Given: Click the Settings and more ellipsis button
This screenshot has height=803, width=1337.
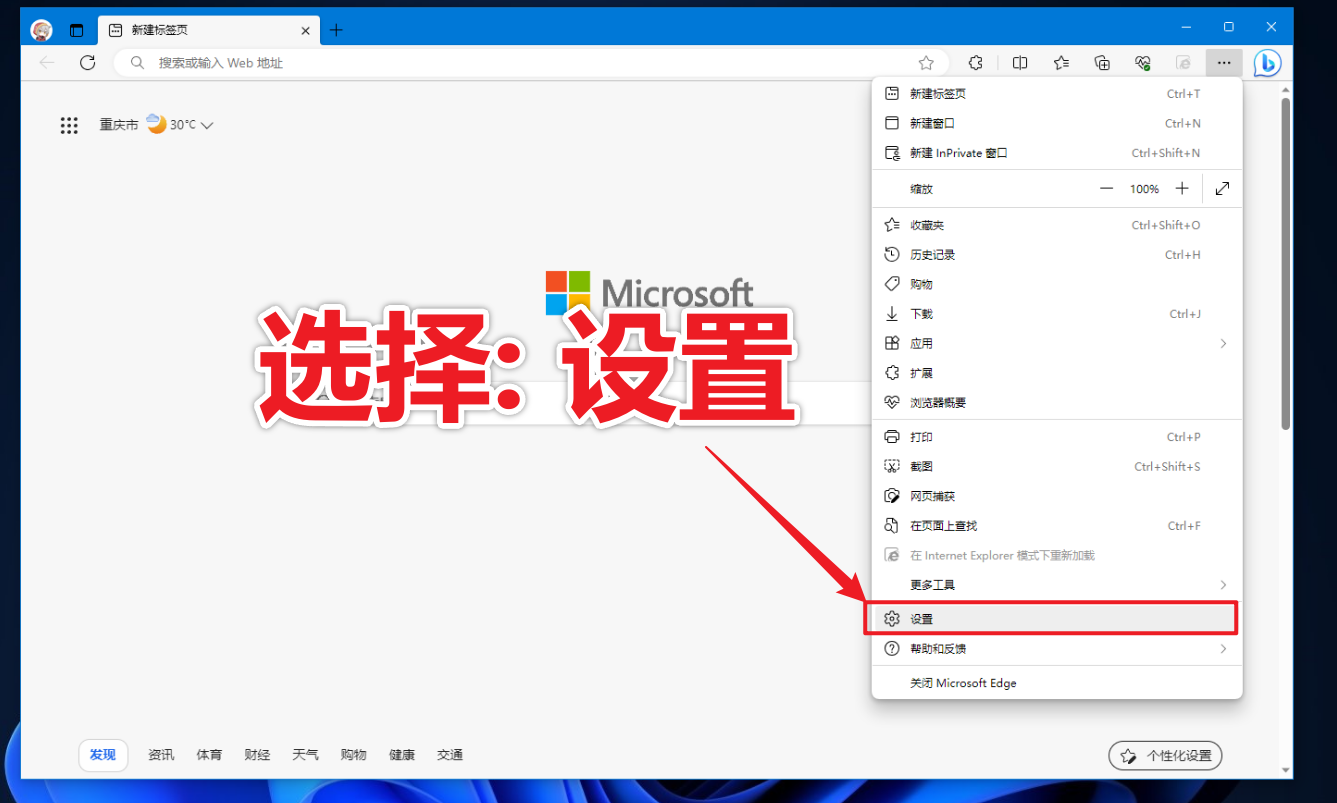Looking at the screenshot, I should (x=1224, y=63).
